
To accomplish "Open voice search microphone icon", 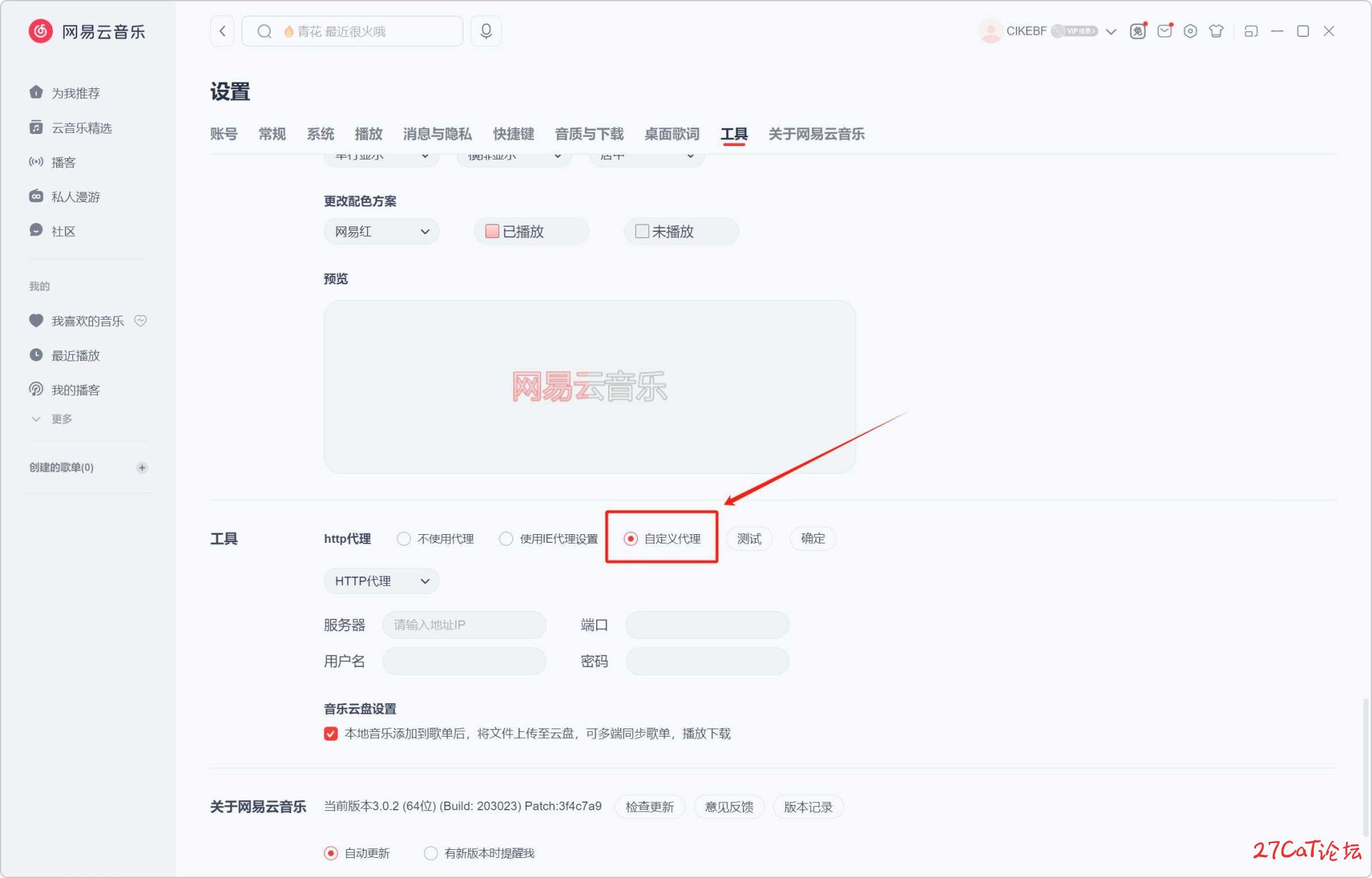I will [486, 32].
